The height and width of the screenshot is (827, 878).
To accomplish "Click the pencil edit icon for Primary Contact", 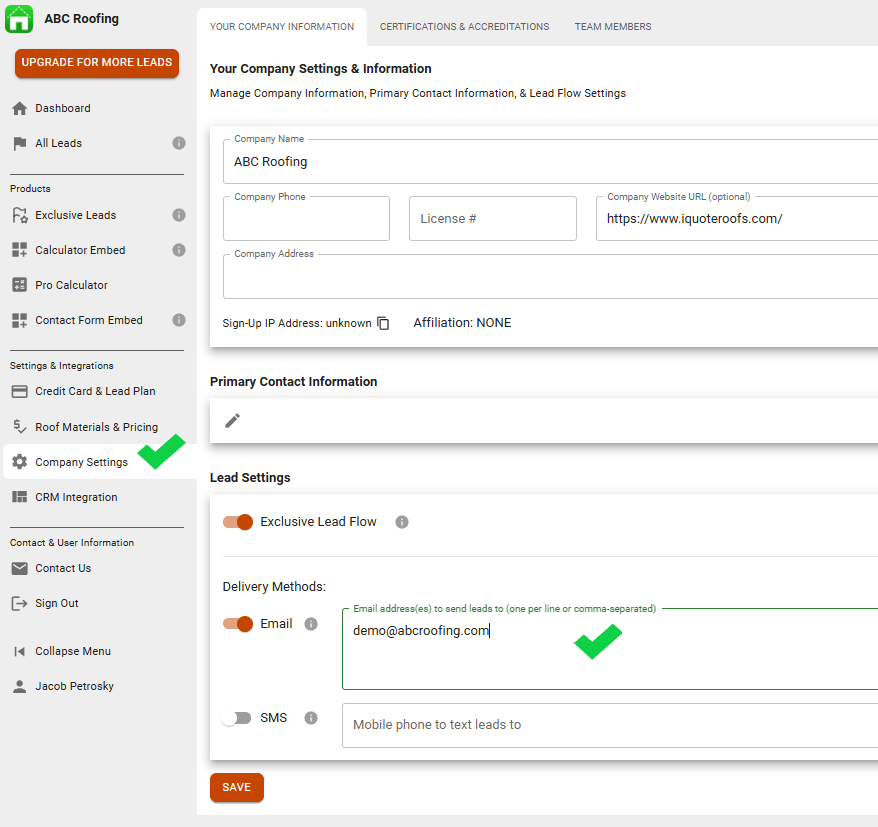I will click(232, 421).
